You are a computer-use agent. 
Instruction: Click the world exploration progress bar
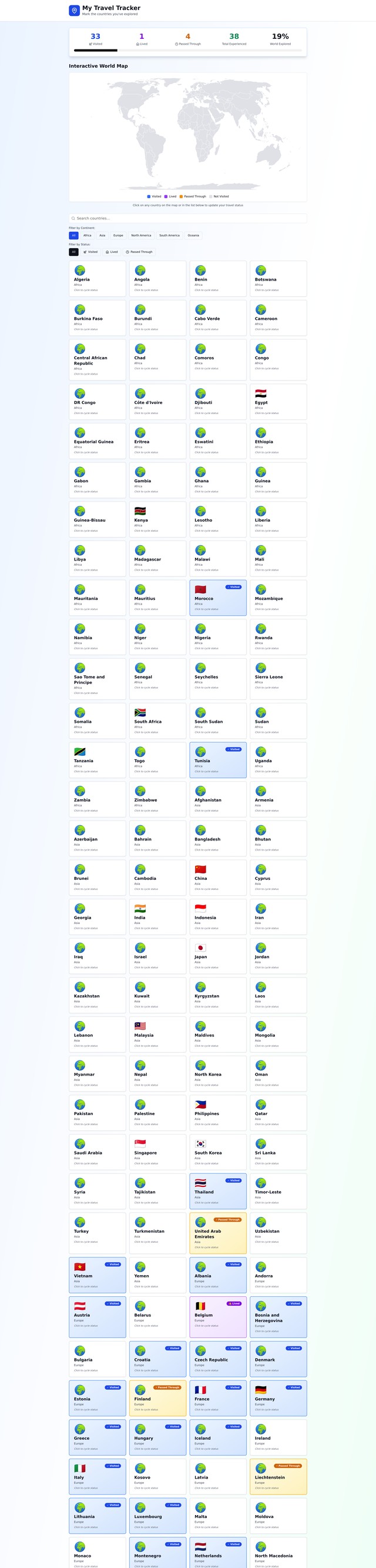click(x=187, y=51)
